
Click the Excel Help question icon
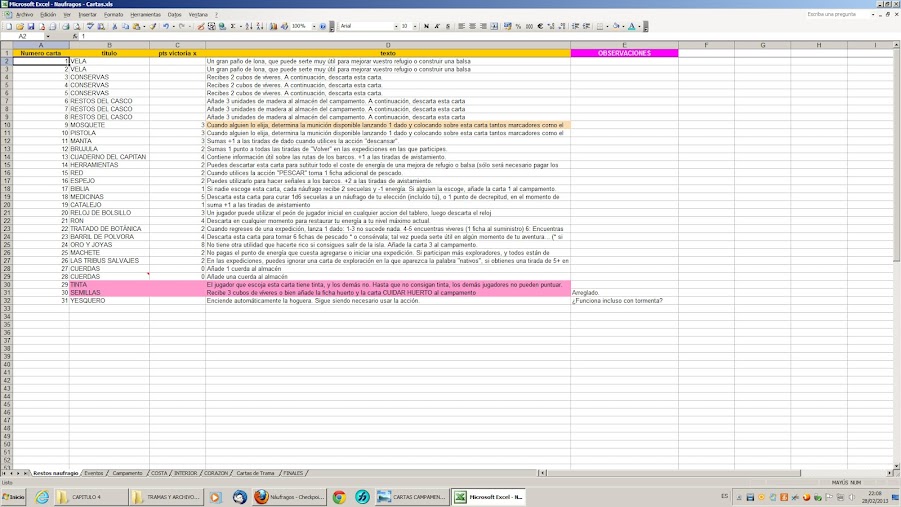(x=323, y=26)
